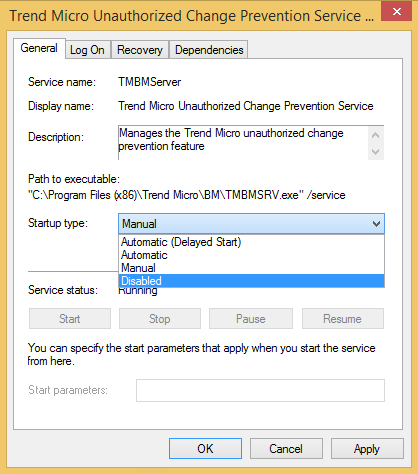Viewport: 418px width, 474px height.
Task: Apply the startup type changes
Action: [367, 449]
